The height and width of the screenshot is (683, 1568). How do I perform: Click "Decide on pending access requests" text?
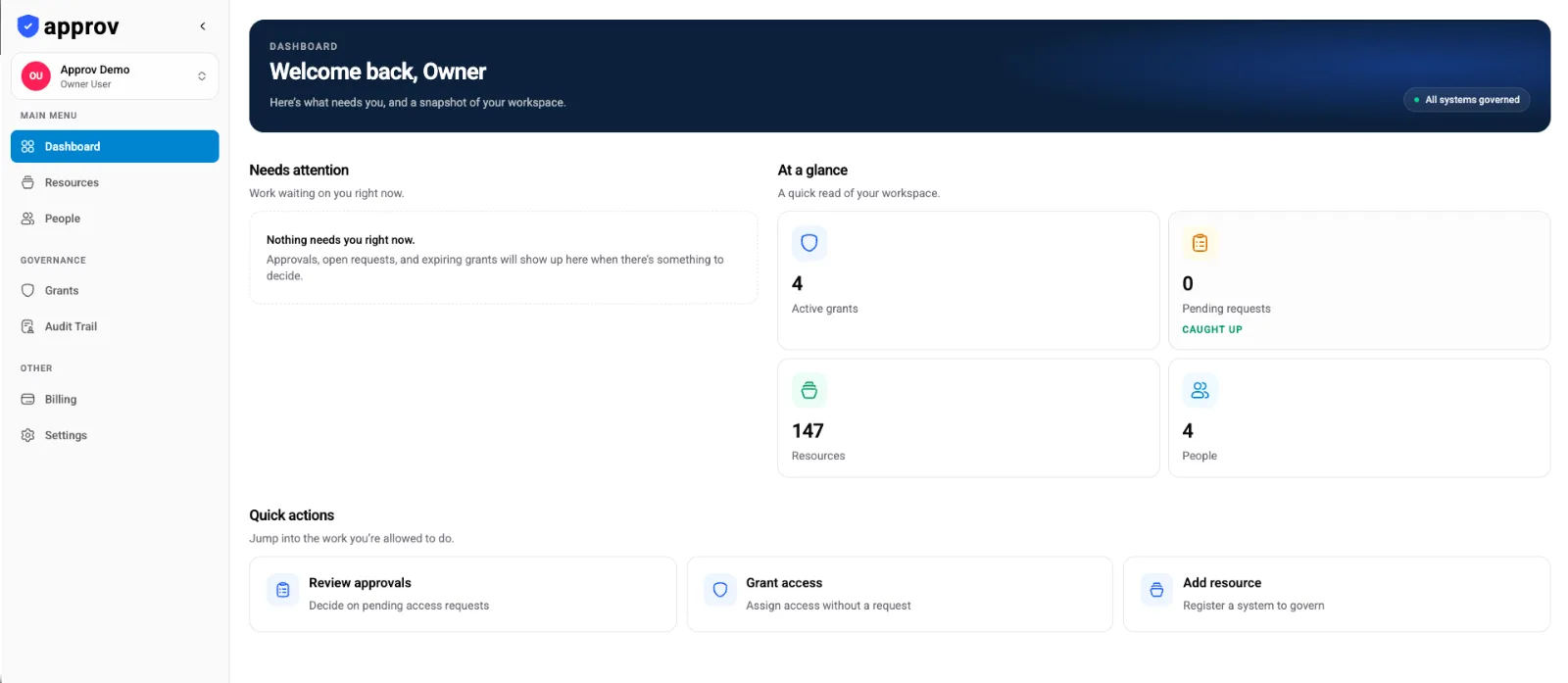[399, 606]
